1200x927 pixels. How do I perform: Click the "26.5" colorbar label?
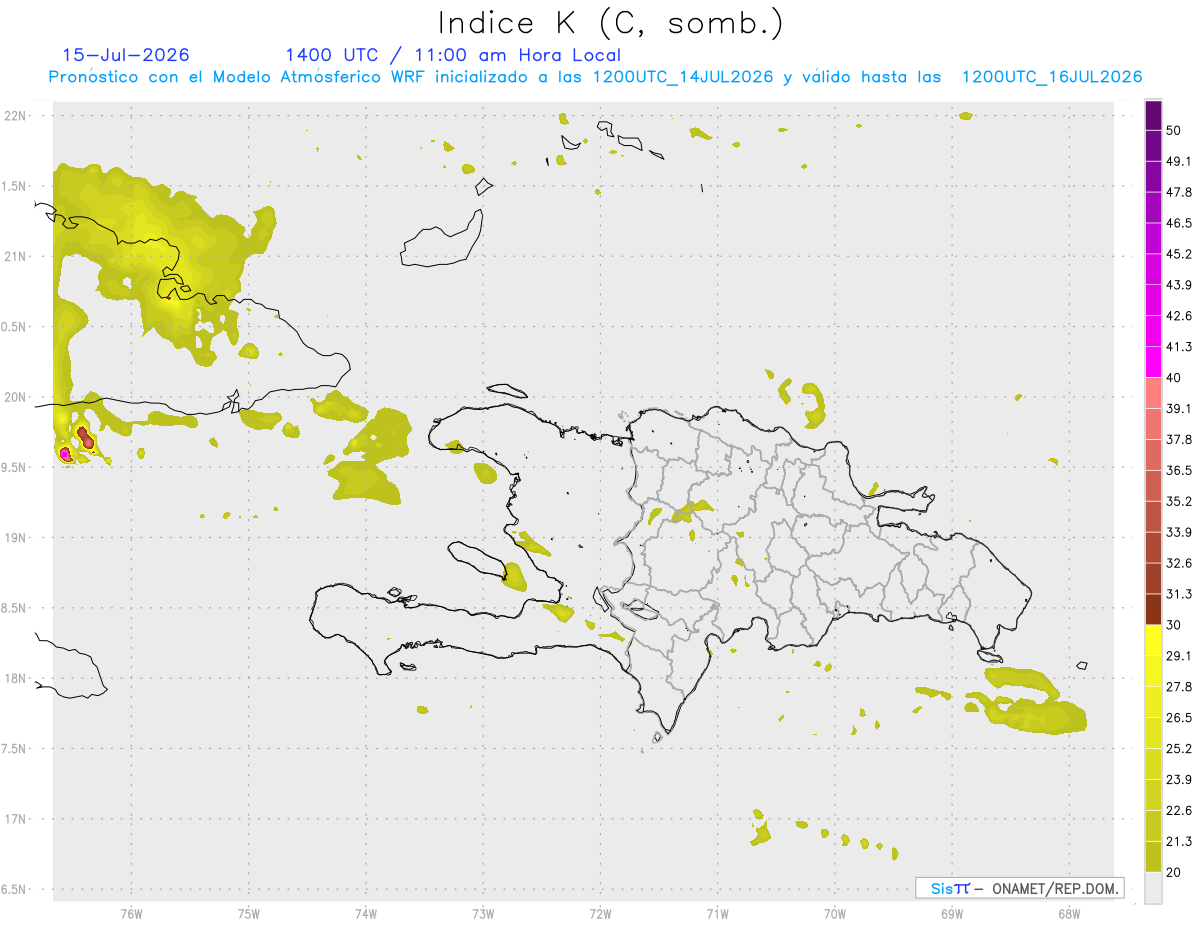[x=1179, y=718]
